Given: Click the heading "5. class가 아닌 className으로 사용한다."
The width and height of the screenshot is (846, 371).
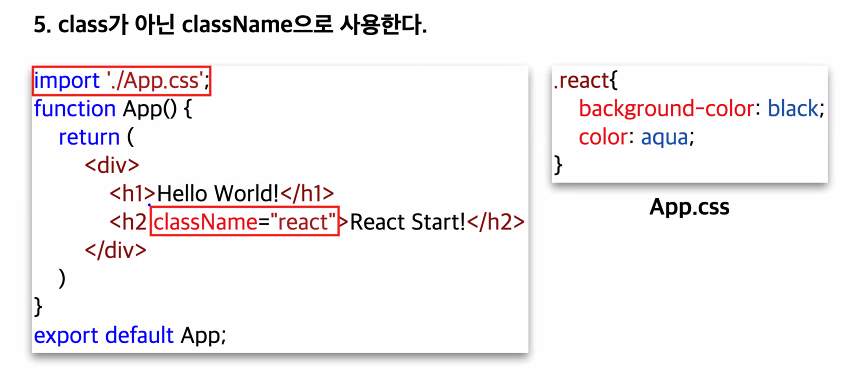Looking at the screenshot, I should pyautogui.click(x=230, y=25).
